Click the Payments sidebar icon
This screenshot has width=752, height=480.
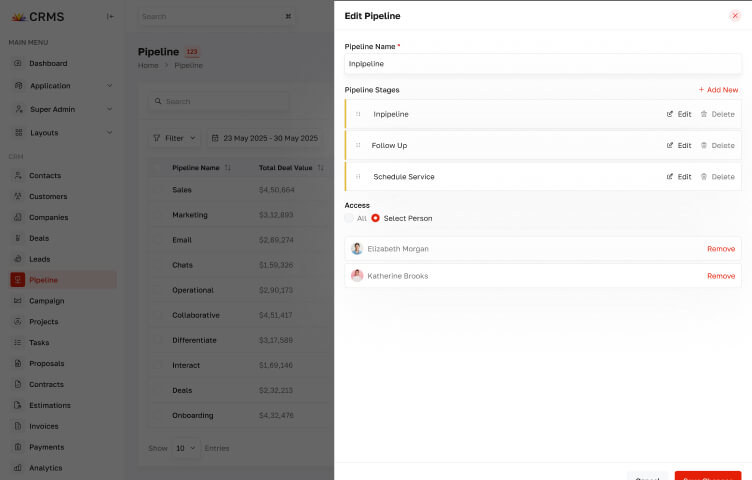point(18,447)
